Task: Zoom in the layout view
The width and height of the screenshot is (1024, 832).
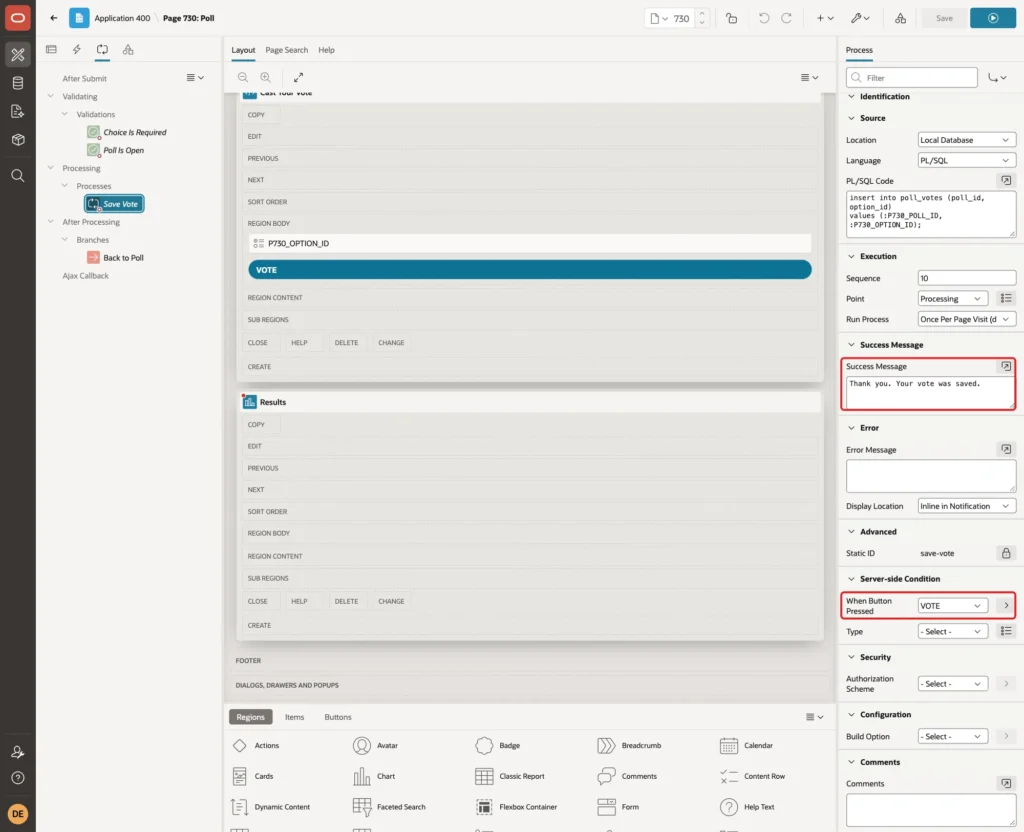Action: point(266,77)
